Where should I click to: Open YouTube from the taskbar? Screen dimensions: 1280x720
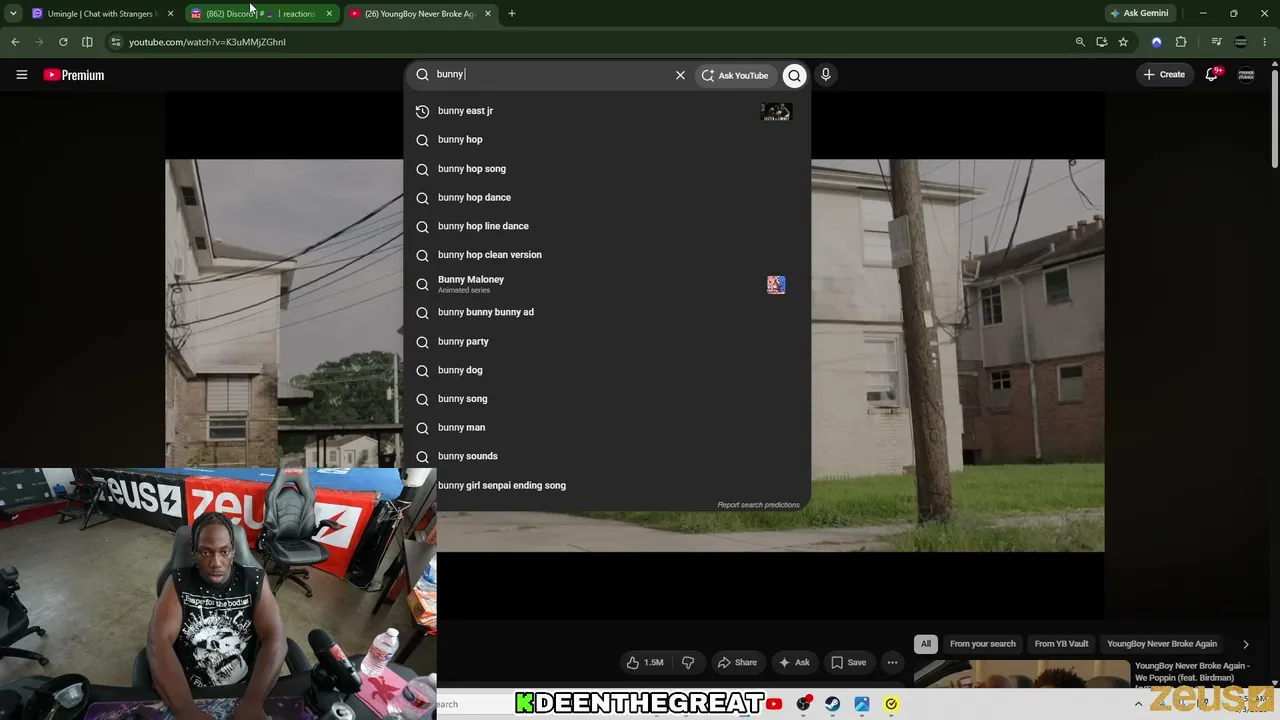[x=774, y=704]
